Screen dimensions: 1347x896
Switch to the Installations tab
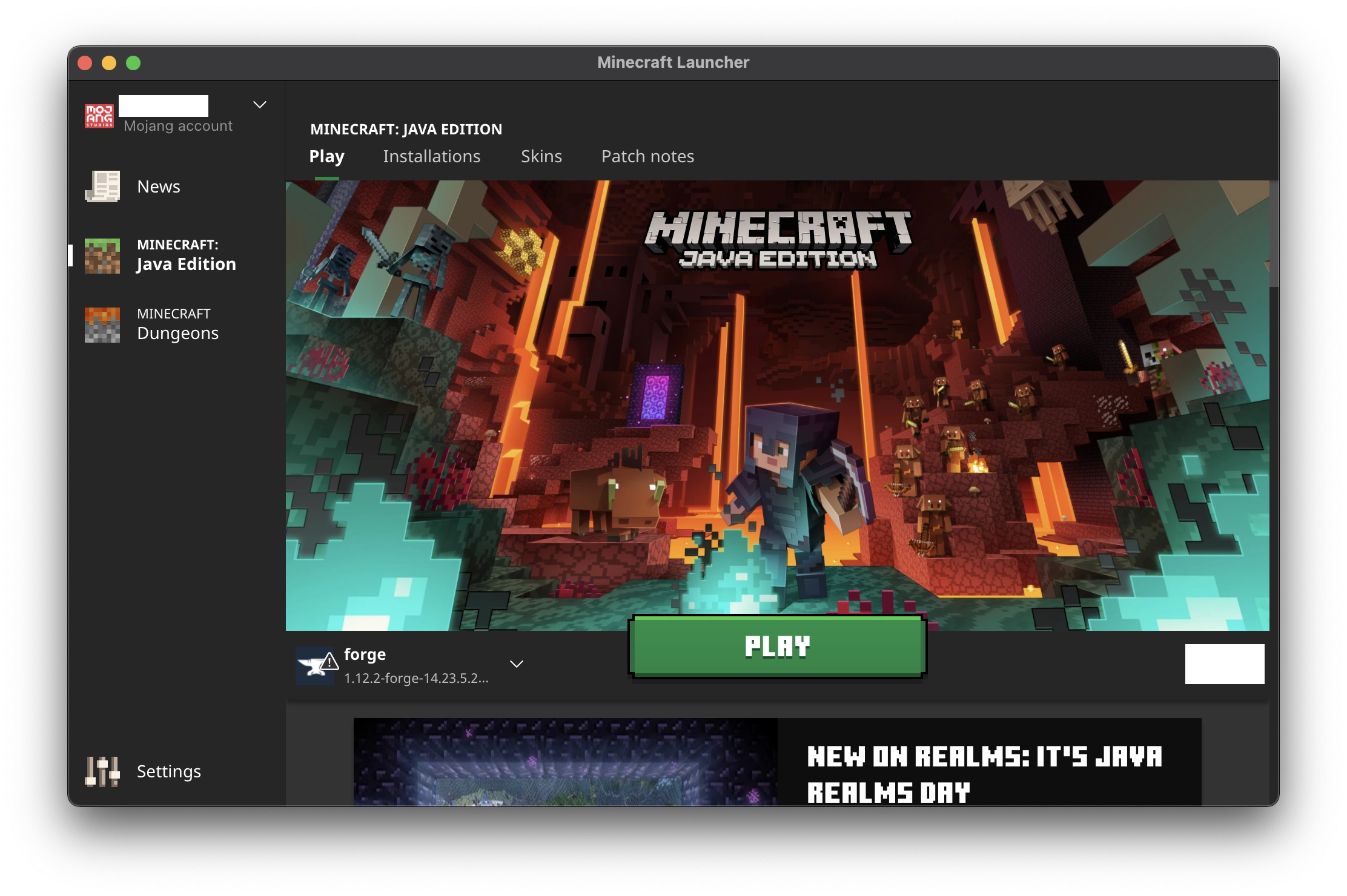[431, 156]
